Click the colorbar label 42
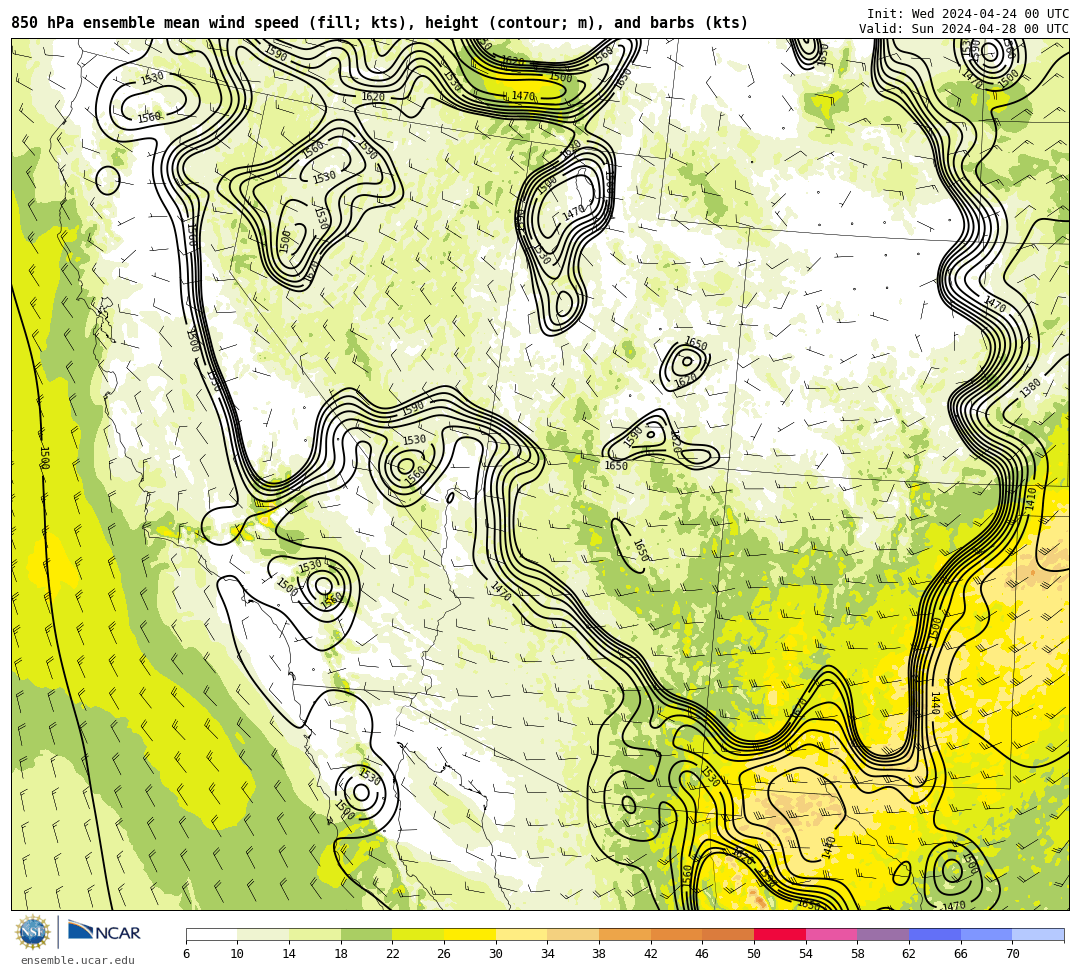 (651, 954)
